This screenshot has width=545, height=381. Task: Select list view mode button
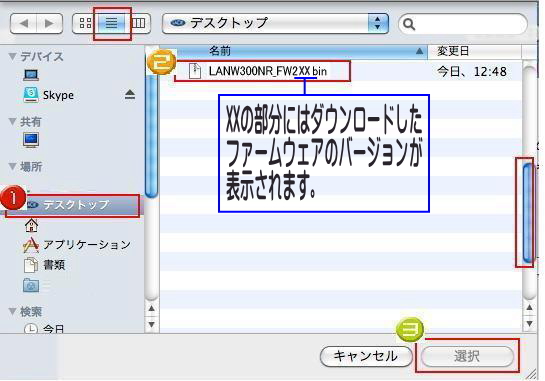coord(111,23)
